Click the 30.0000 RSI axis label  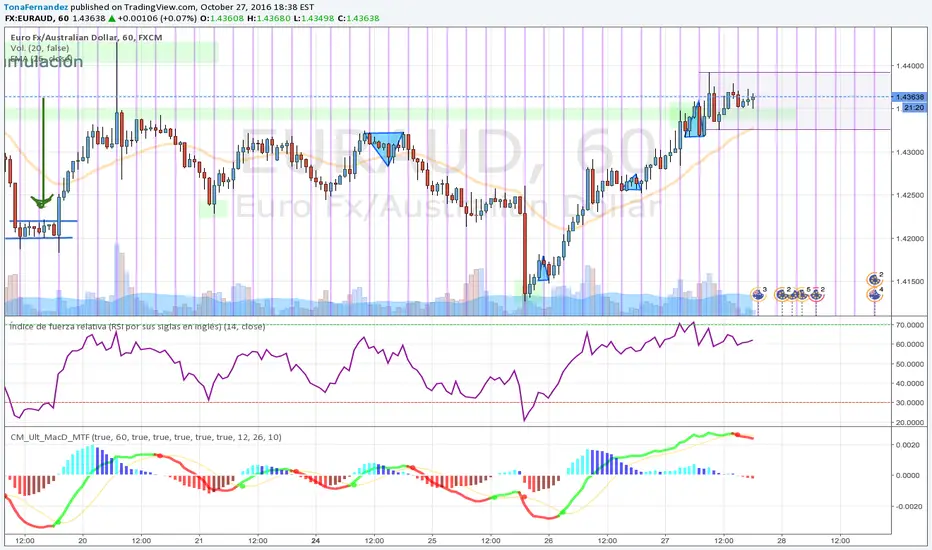909,403
